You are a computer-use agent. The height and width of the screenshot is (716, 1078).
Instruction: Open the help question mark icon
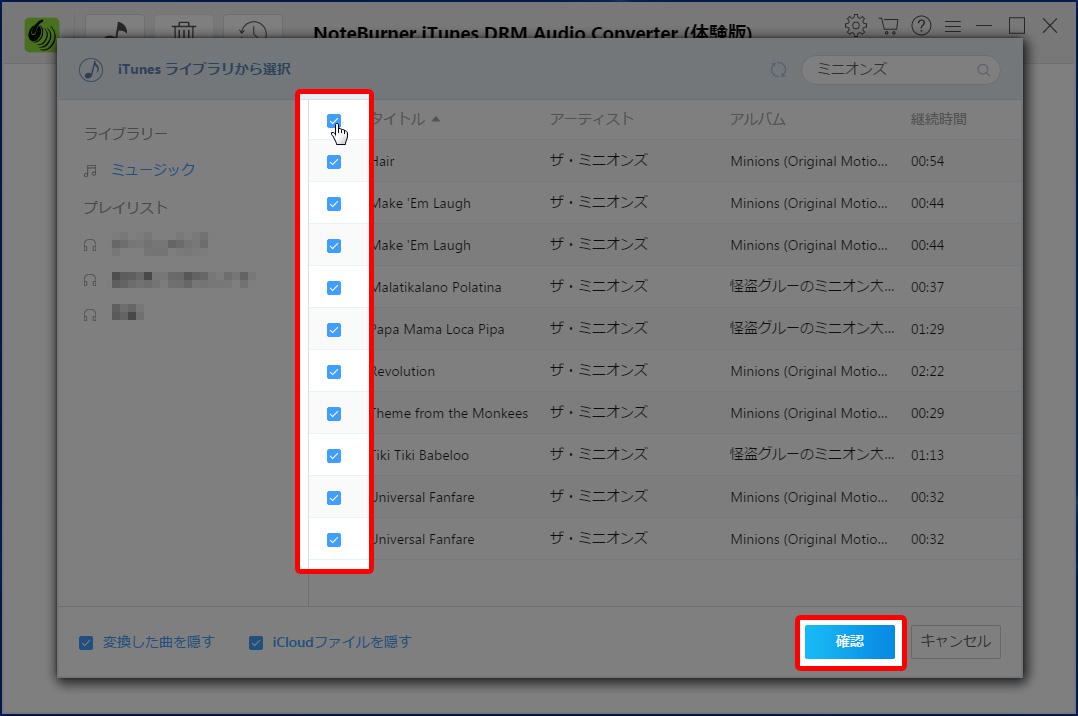point(921,25)
